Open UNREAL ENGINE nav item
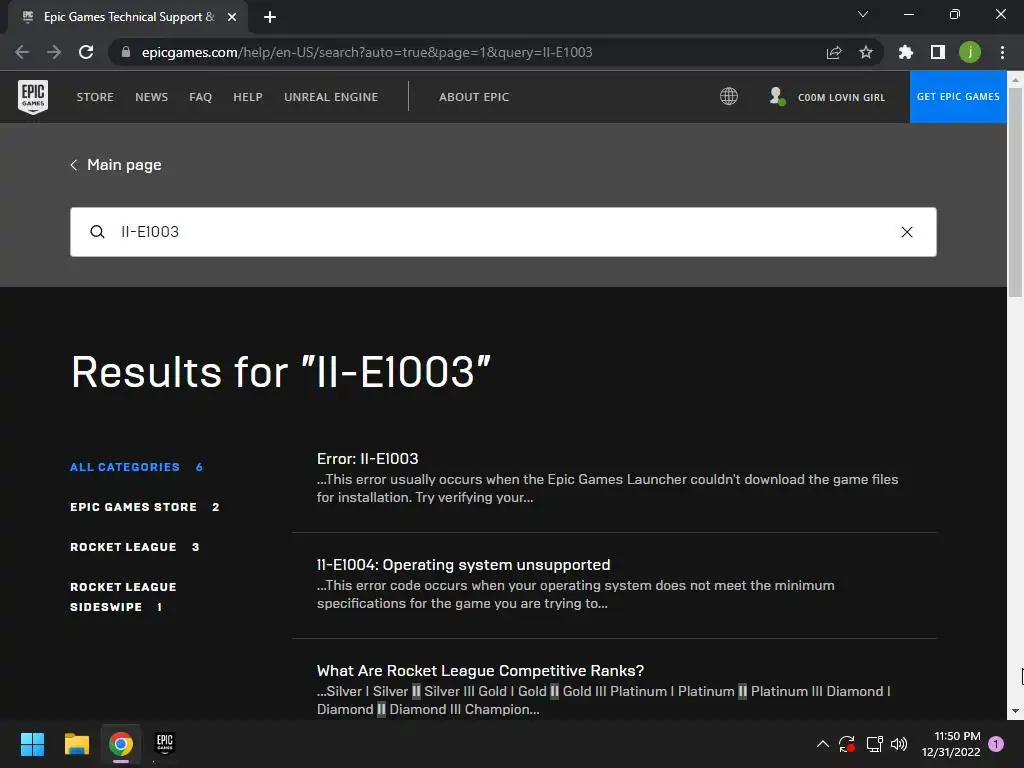This screenshot has height=768, width=1024. [331, 97]
